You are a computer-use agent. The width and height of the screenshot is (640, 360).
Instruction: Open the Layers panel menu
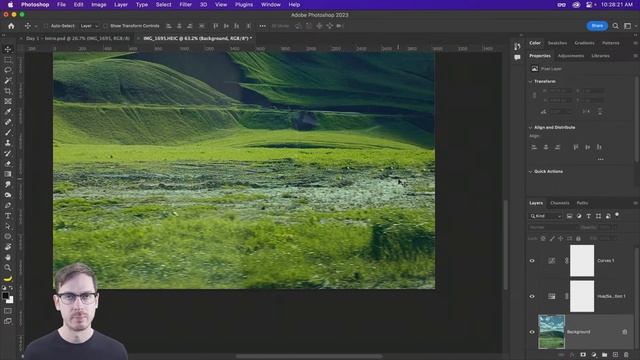coord(636,203)
